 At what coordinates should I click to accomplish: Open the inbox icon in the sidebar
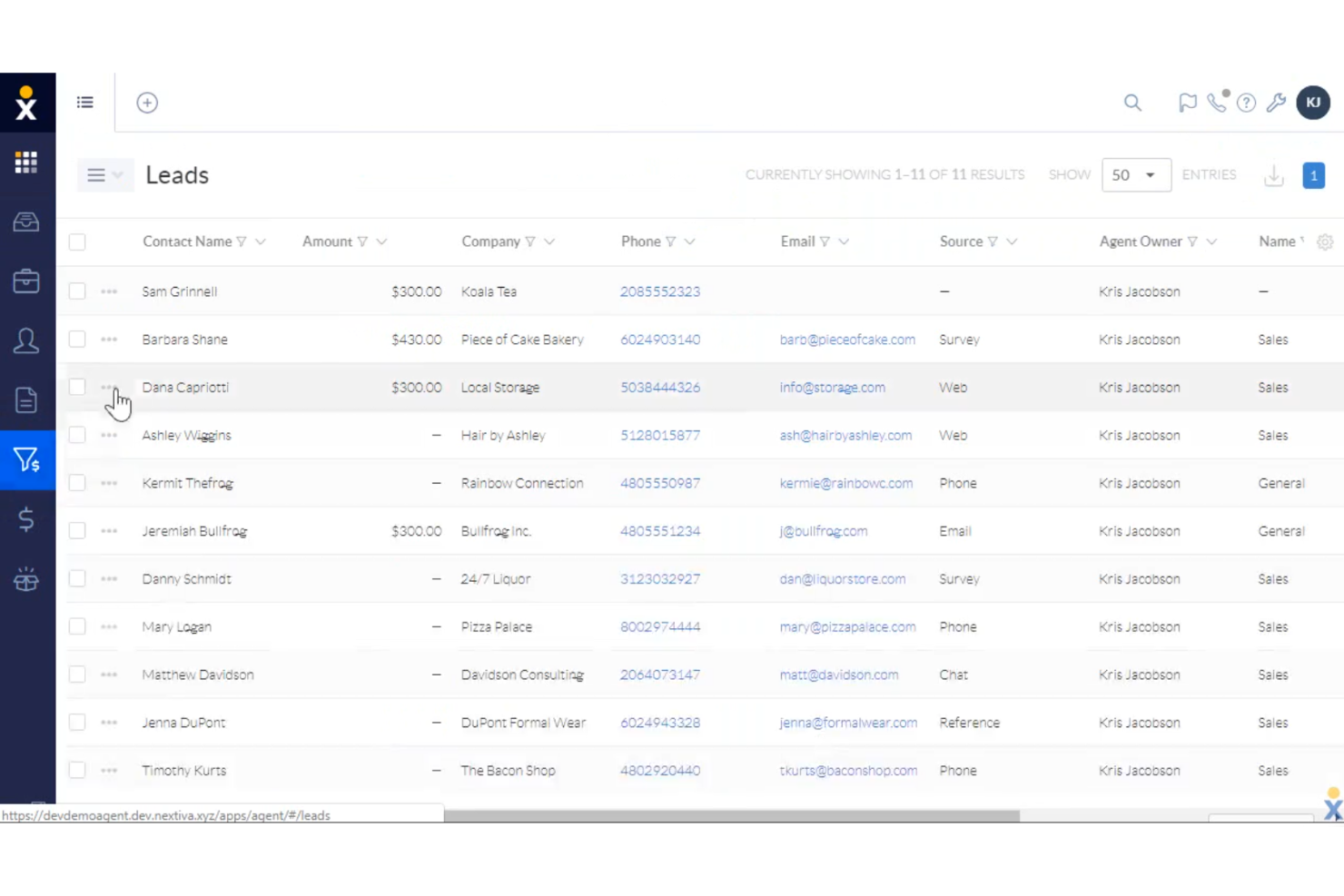tap(26, 222)
